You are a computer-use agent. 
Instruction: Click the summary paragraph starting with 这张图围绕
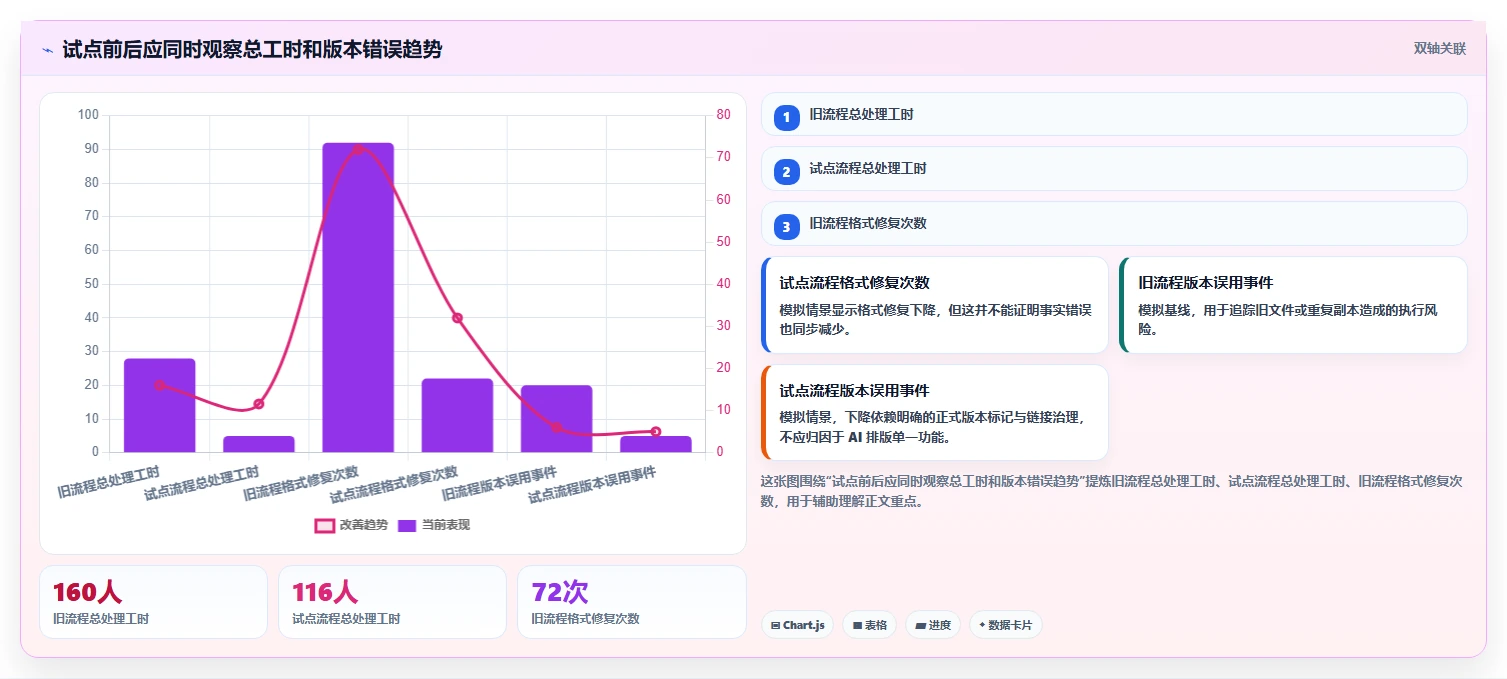click(1114, 492)
